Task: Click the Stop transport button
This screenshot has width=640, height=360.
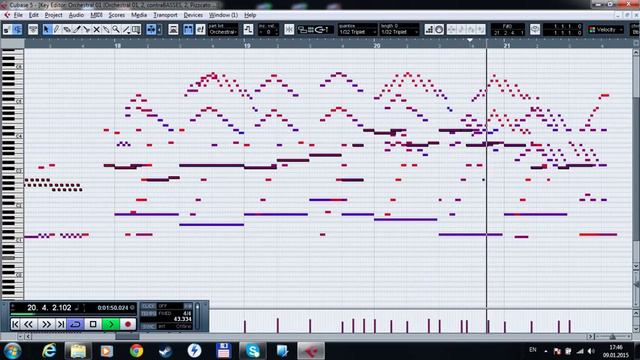Action: tap(93, 324)
